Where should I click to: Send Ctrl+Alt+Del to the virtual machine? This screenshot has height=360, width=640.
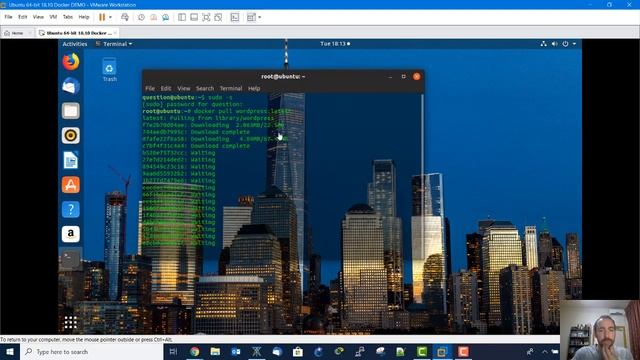pos(125,17)
